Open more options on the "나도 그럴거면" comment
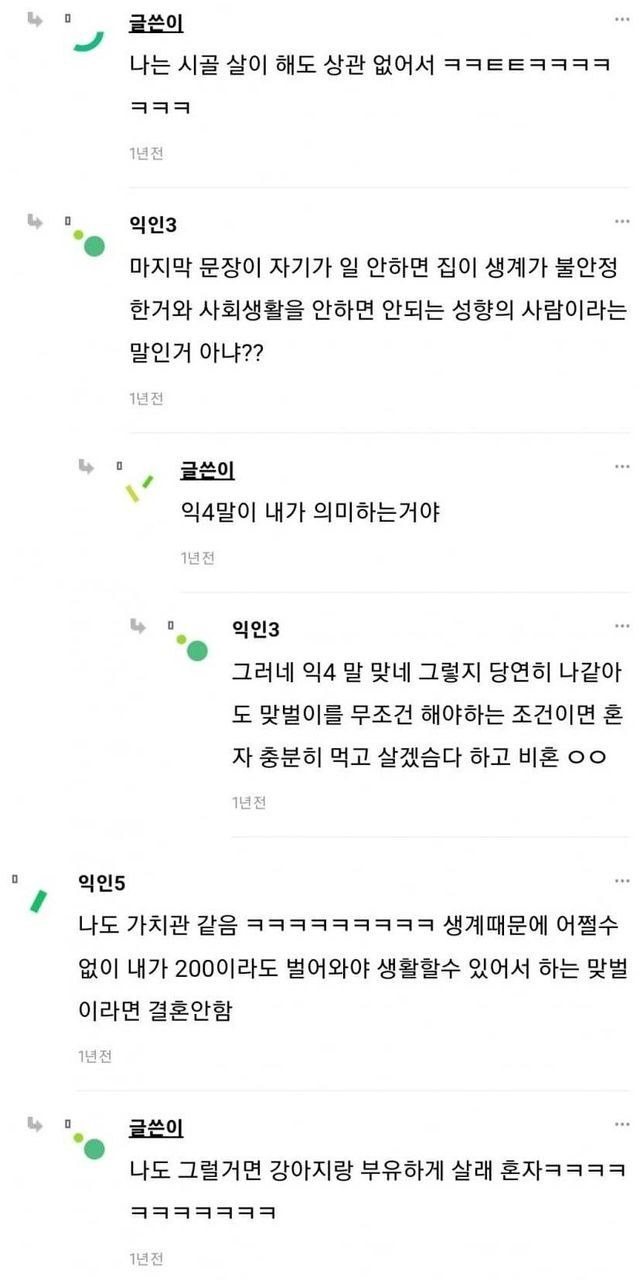Screen dimensions: 640x1280 622,1125
